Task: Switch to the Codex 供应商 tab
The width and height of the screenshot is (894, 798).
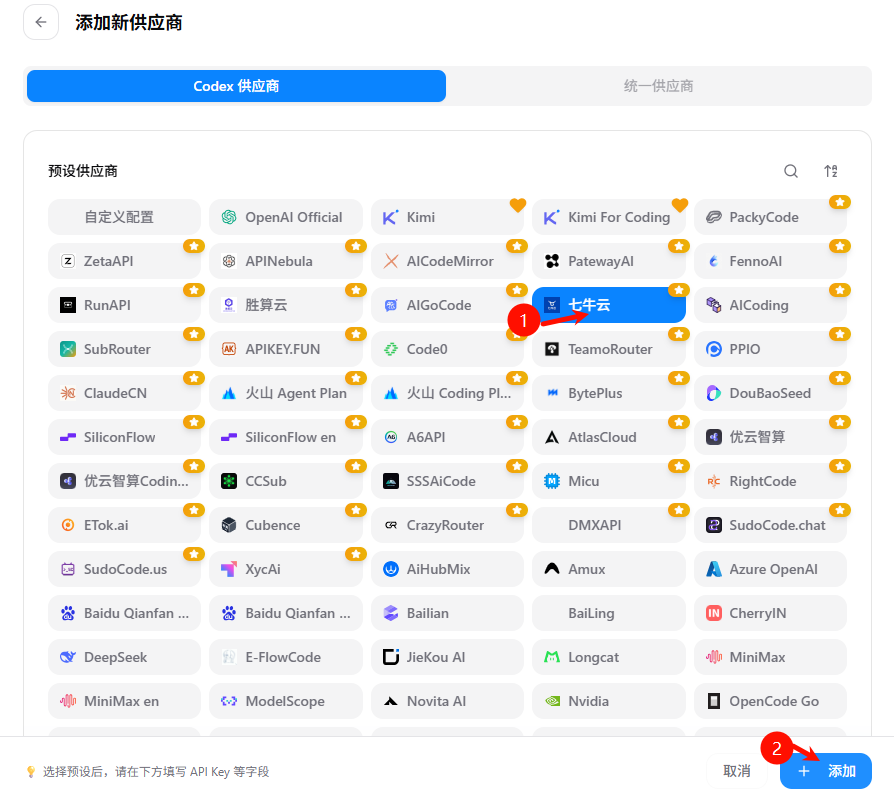Action: pyautogui.click(x=236, y=86)
